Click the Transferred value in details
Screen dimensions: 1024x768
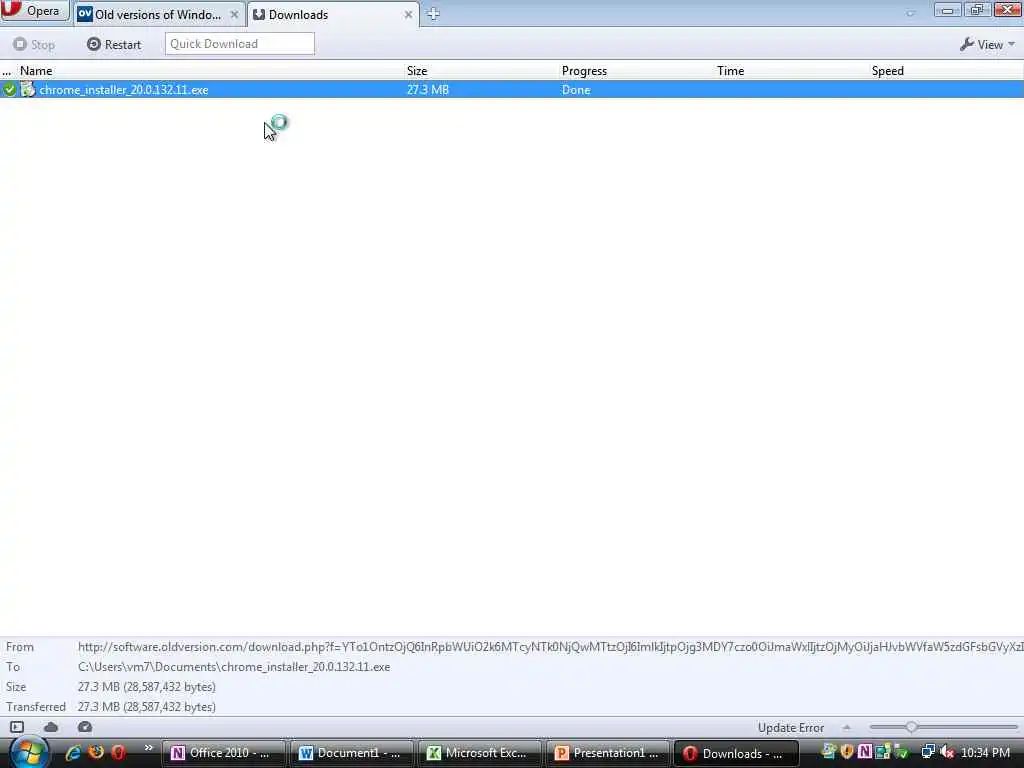click(x=146, y=707)
